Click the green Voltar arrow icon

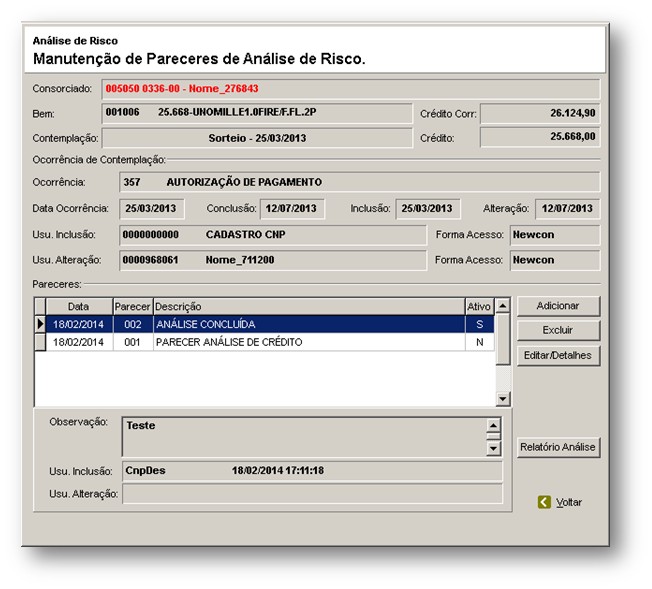[x=544, y=502]
